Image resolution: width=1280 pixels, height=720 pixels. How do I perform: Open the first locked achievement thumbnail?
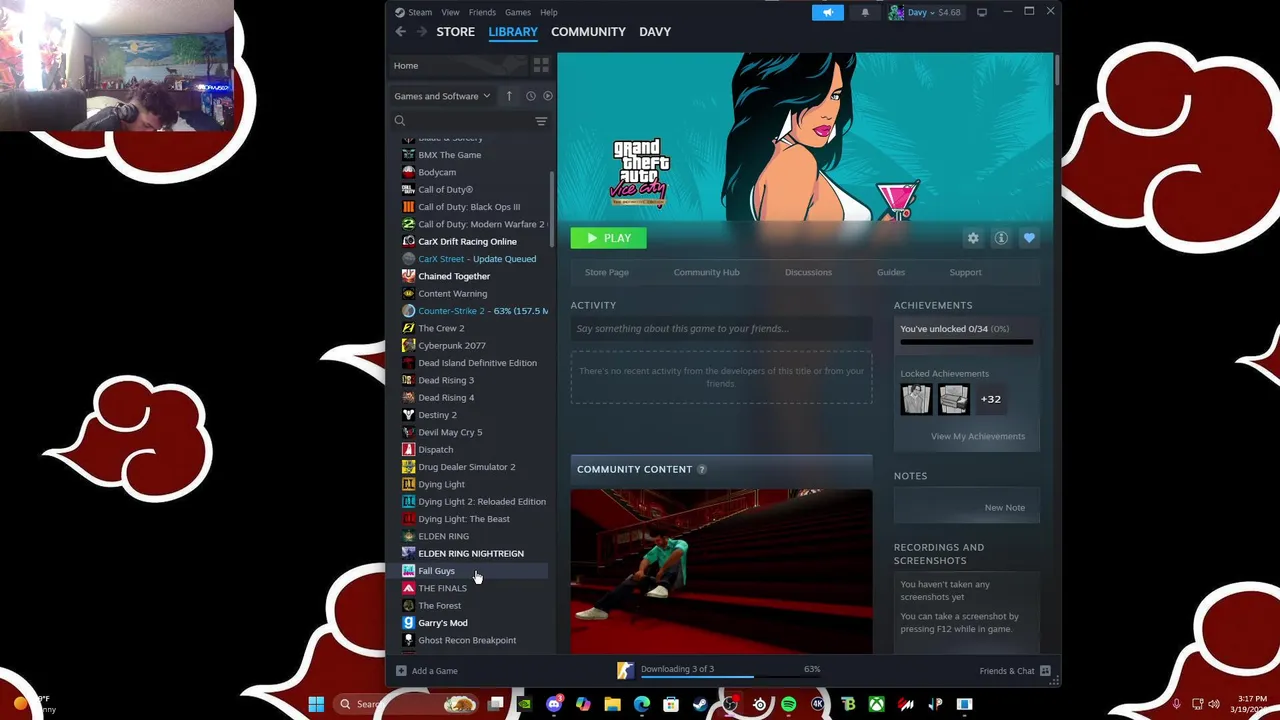click(x=916, y=399)
